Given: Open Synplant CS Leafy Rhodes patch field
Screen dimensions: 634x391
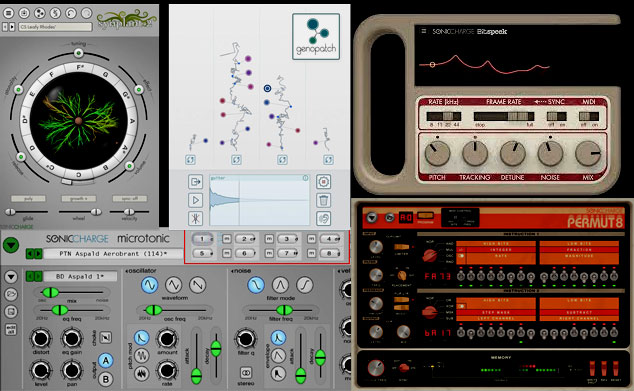Looking at the screenshot, I should (55, 27).
